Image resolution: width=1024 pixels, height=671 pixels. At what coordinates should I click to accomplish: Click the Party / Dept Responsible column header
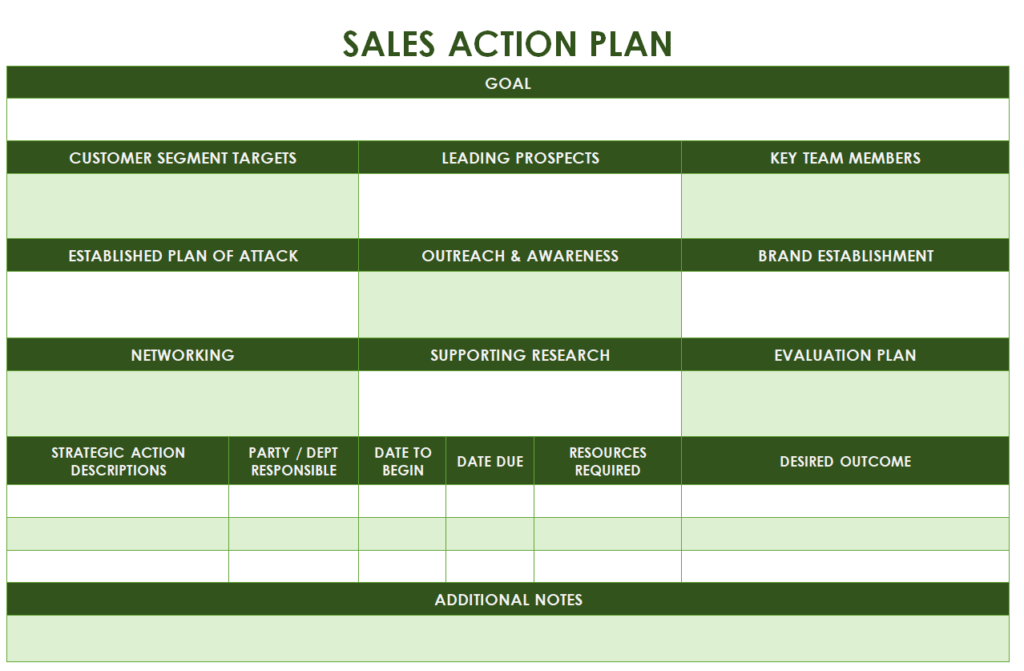(x=293, y=461)
